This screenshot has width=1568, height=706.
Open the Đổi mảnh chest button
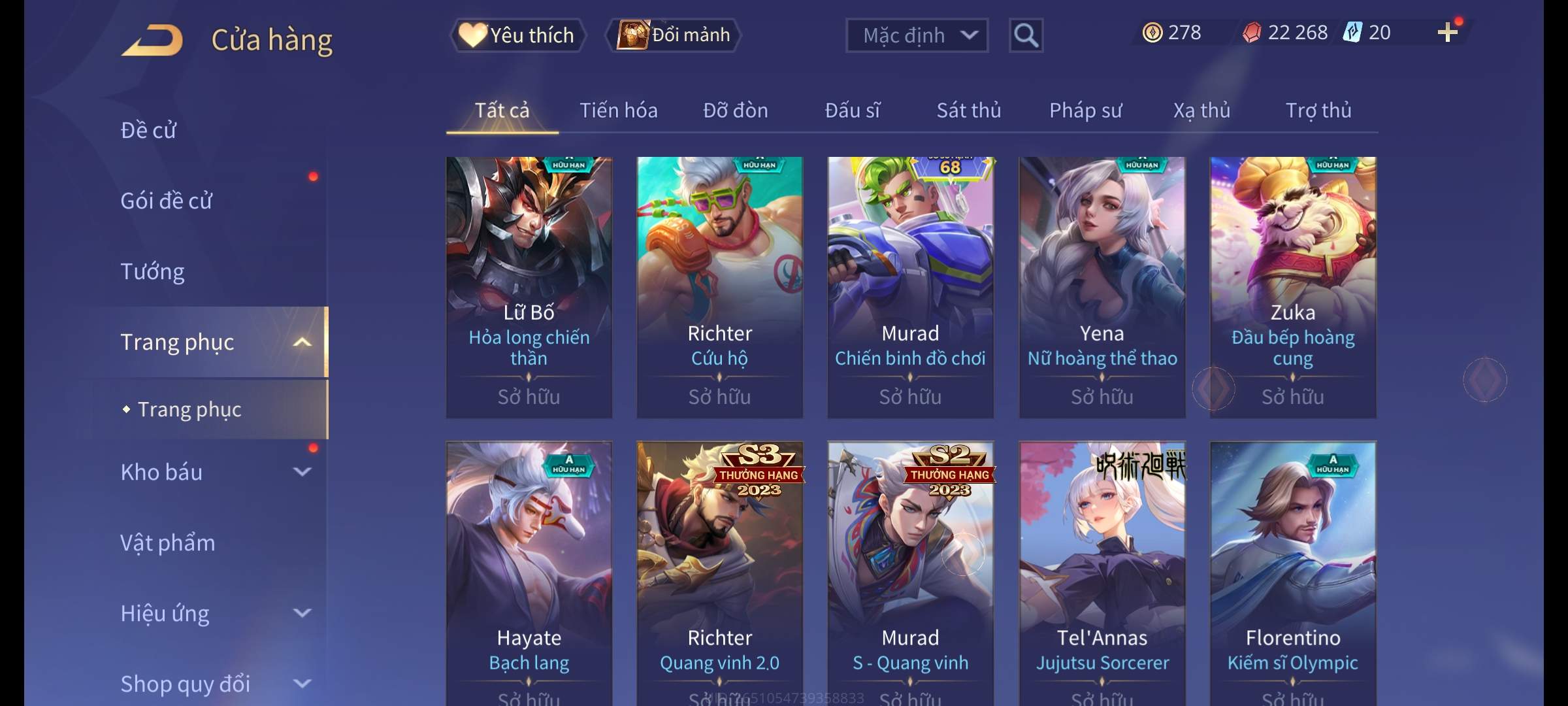tap(674, 35)
